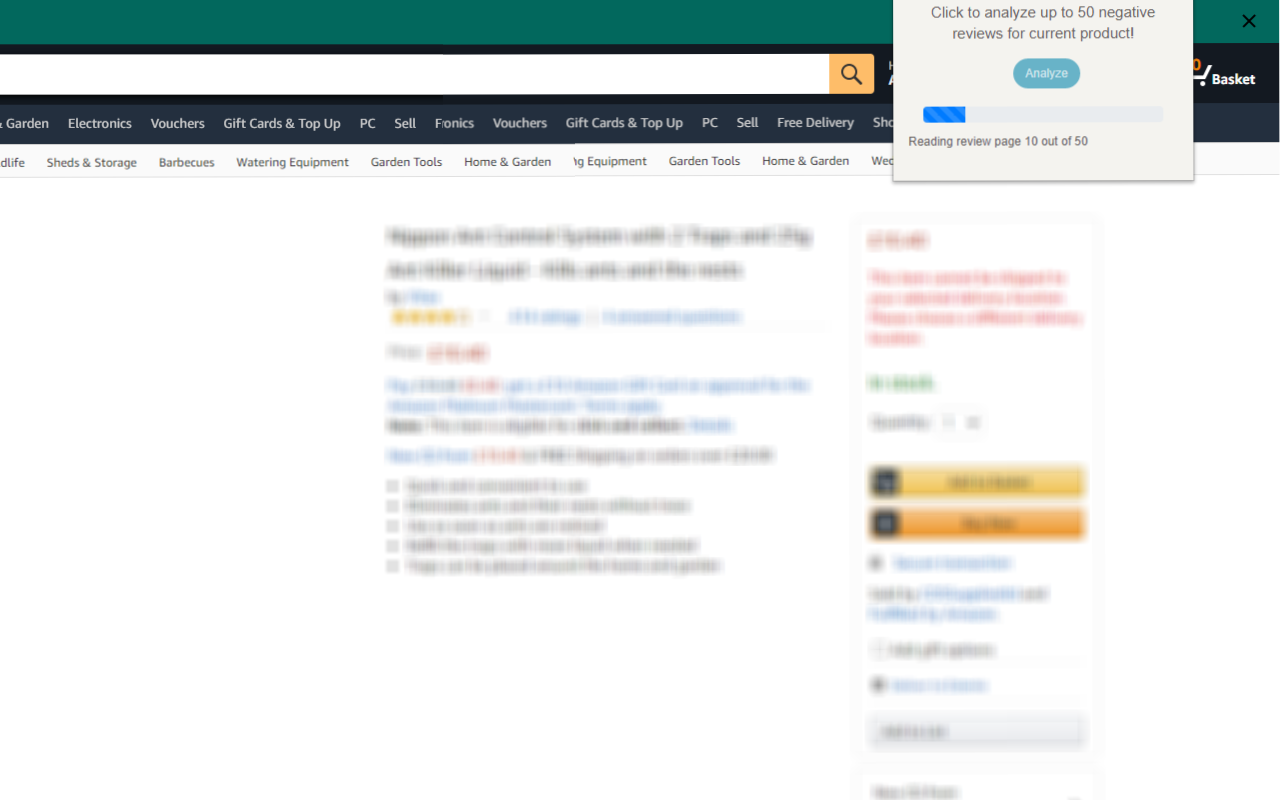Screen dimensions: 1280x800
Task: Click the lock icon beside the secure transaction link
Action: coord(876,562)
